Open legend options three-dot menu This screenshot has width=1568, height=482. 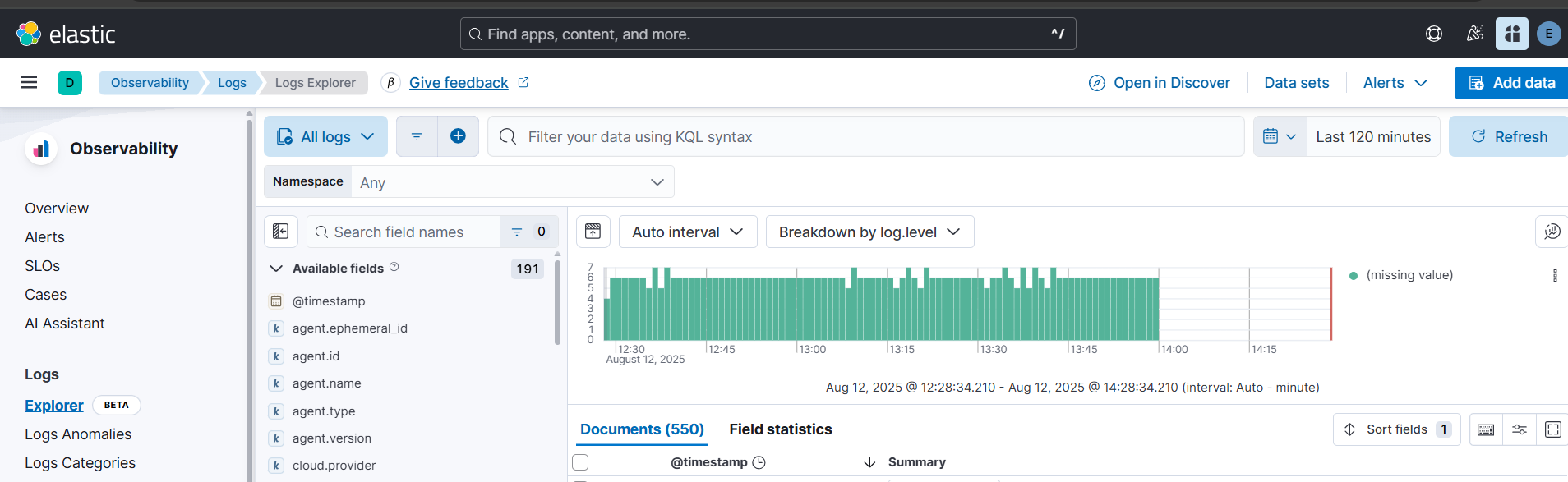coord(1555,275)
